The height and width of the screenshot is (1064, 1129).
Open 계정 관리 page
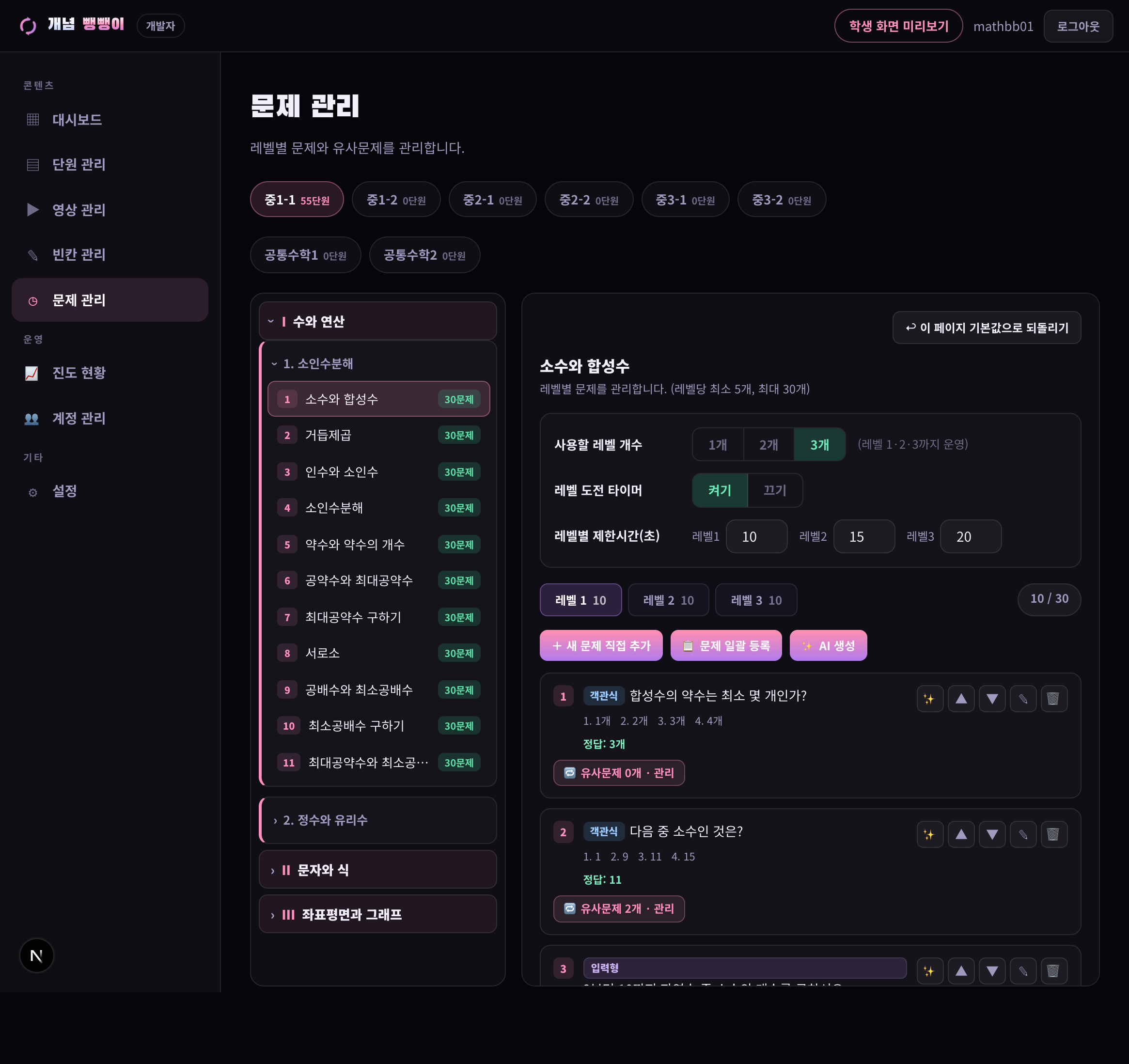click(x=110, y=418)
